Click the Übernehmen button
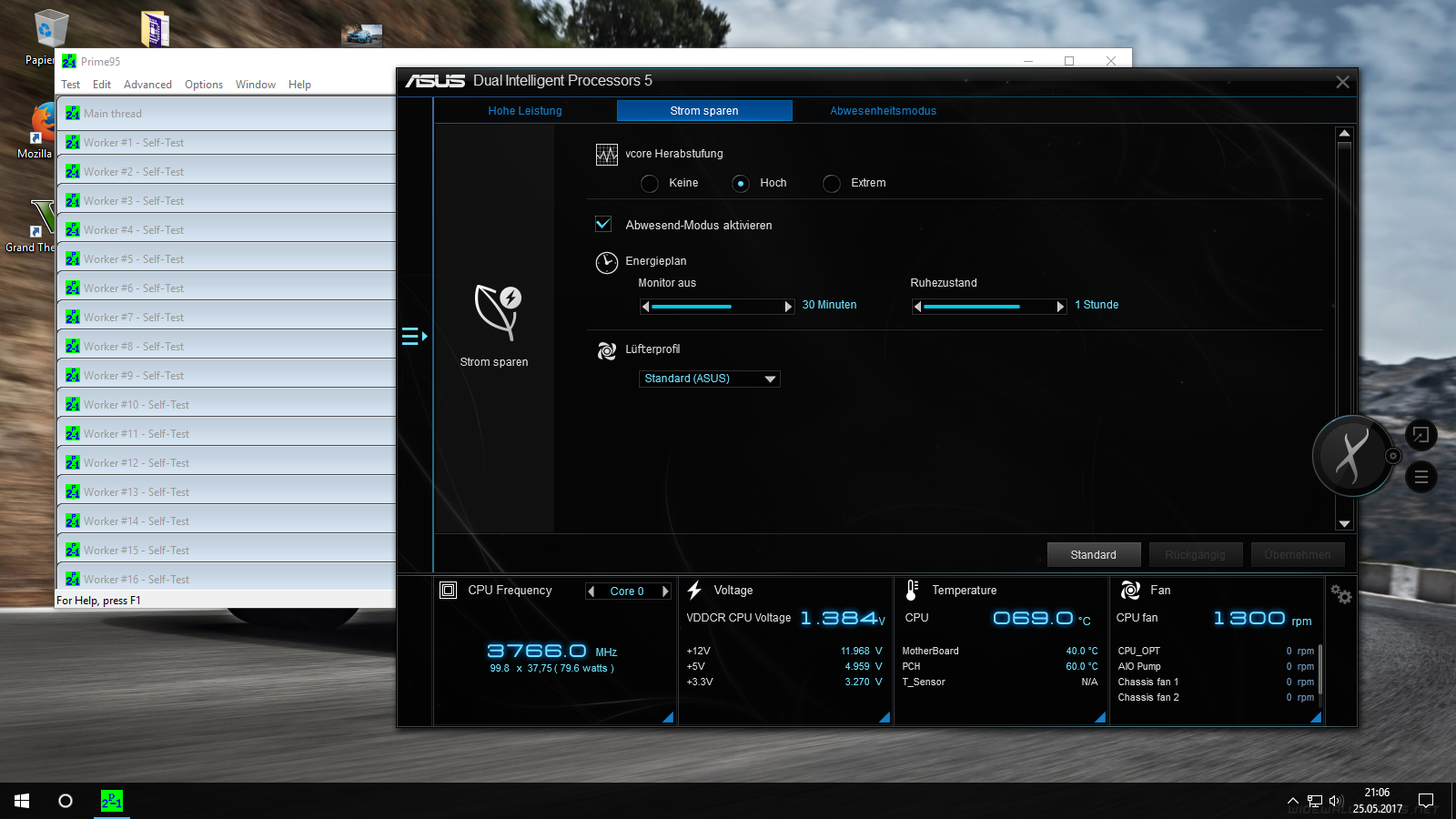Image resolution: width=1456 pixels, height=819 pixels. coord(1298,555)
